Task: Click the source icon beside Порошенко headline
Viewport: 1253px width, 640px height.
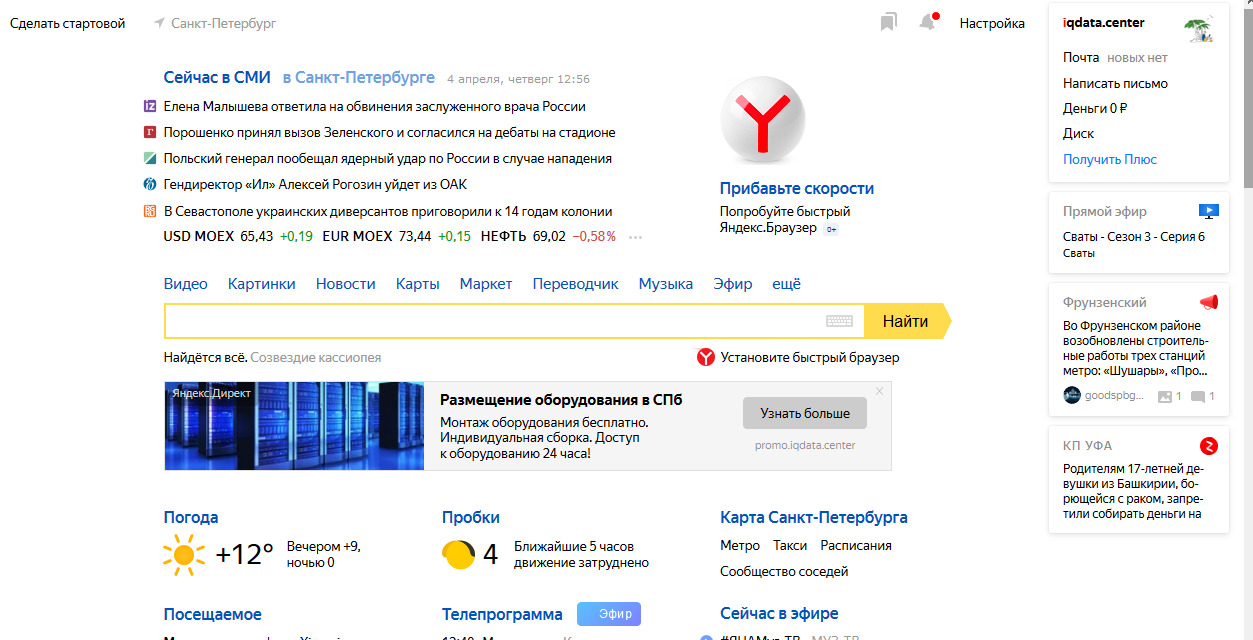Action: (150, 132)
